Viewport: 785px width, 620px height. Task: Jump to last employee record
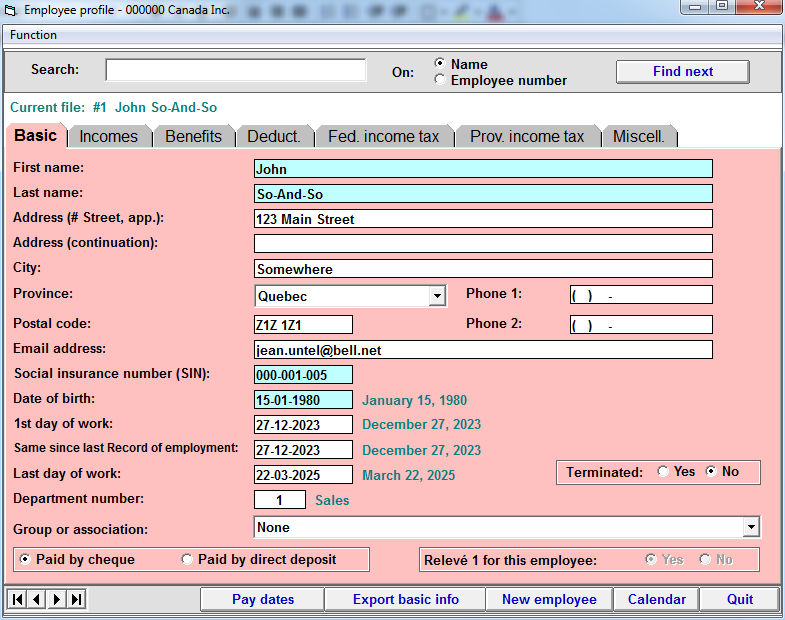(77, 599)
